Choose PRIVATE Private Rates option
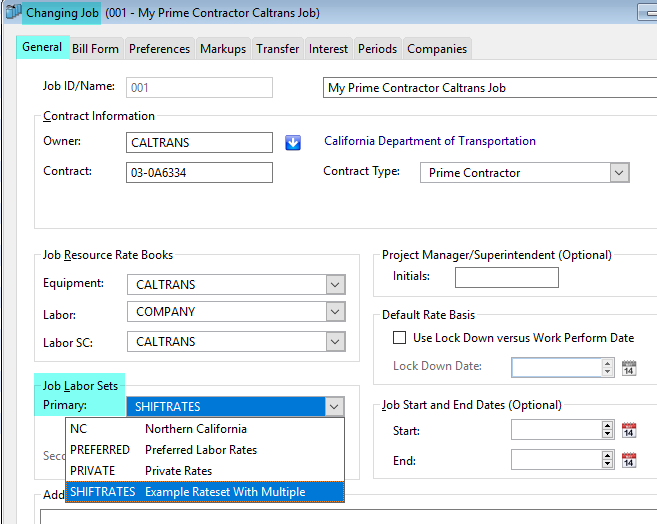 coord(205,471)
